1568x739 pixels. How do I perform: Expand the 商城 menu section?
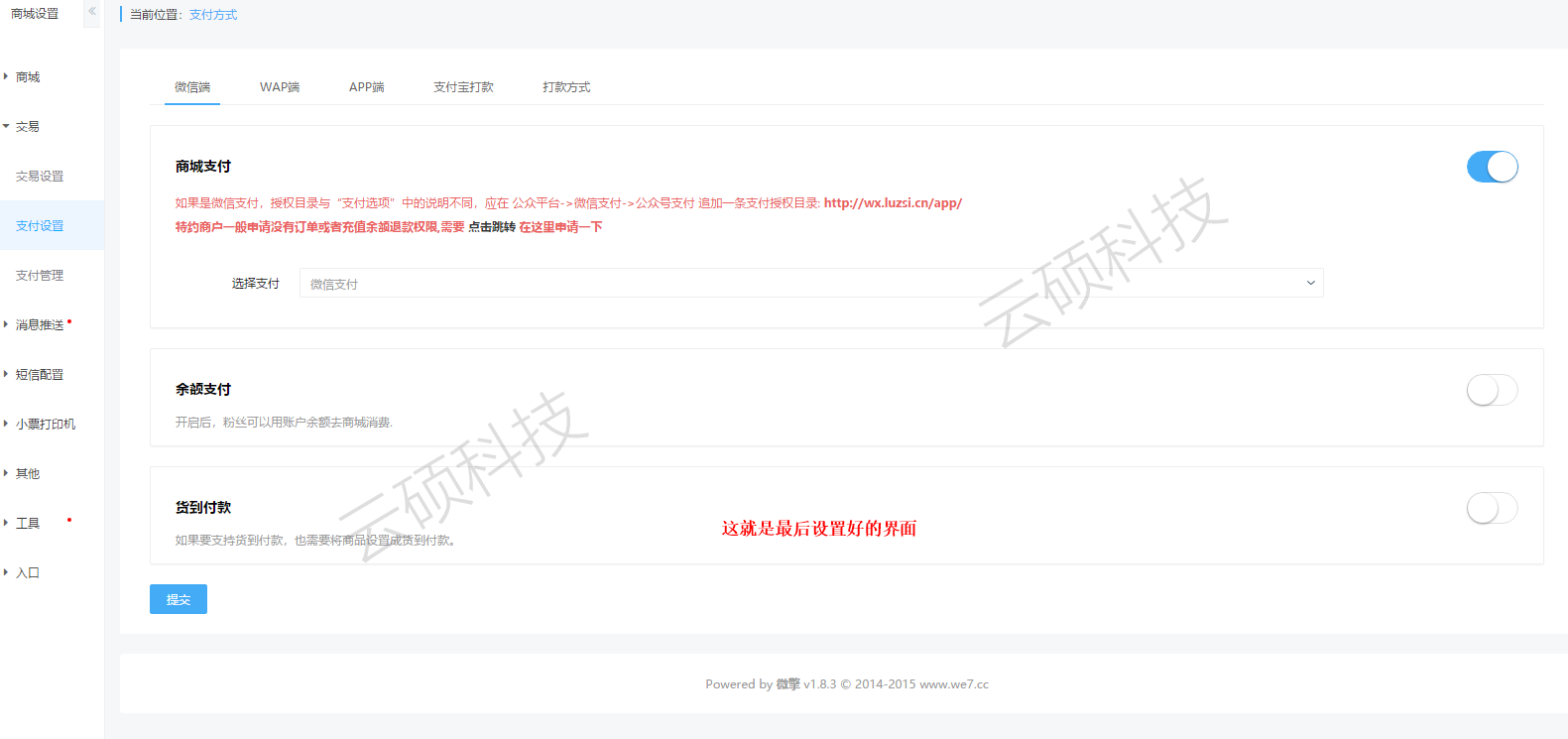tap(28, 77)
